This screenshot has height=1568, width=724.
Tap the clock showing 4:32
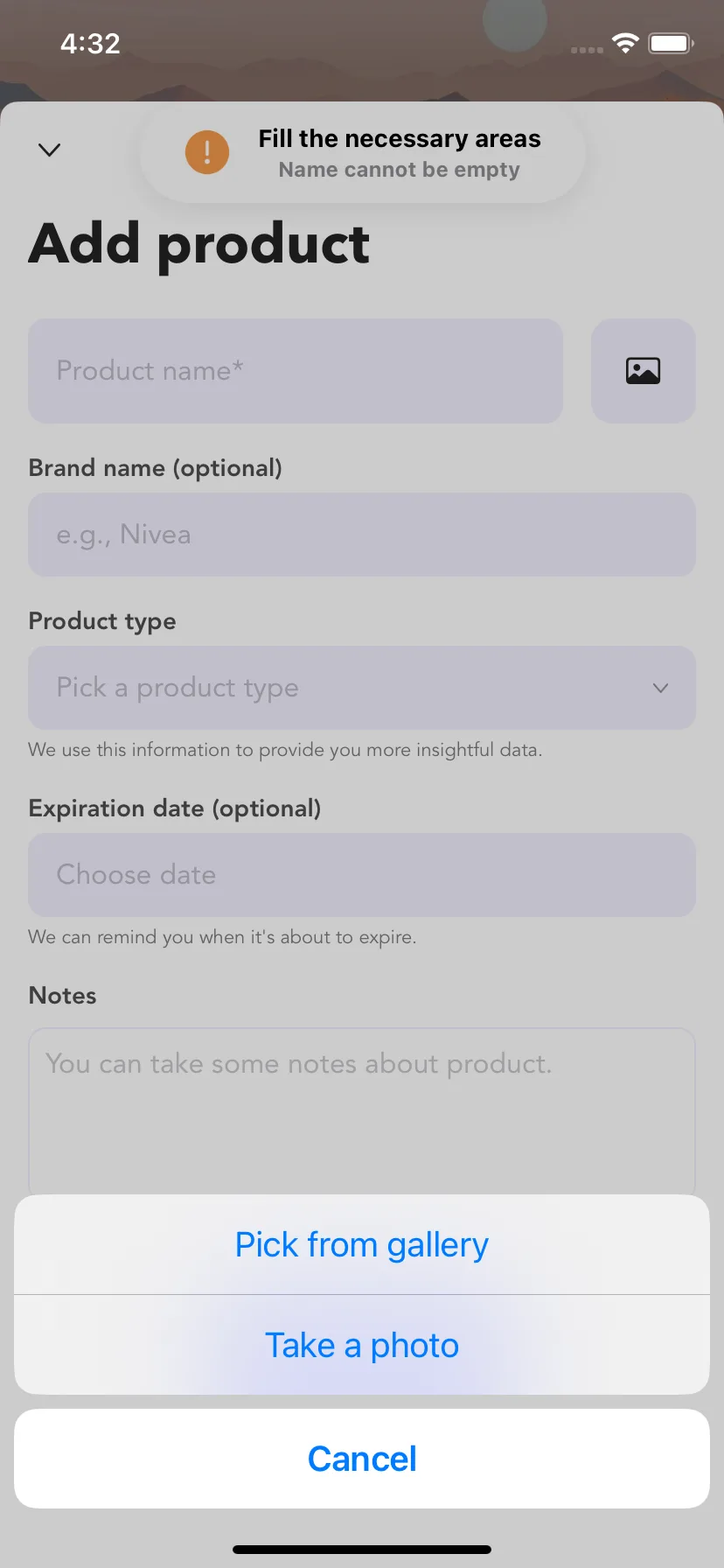90,43
